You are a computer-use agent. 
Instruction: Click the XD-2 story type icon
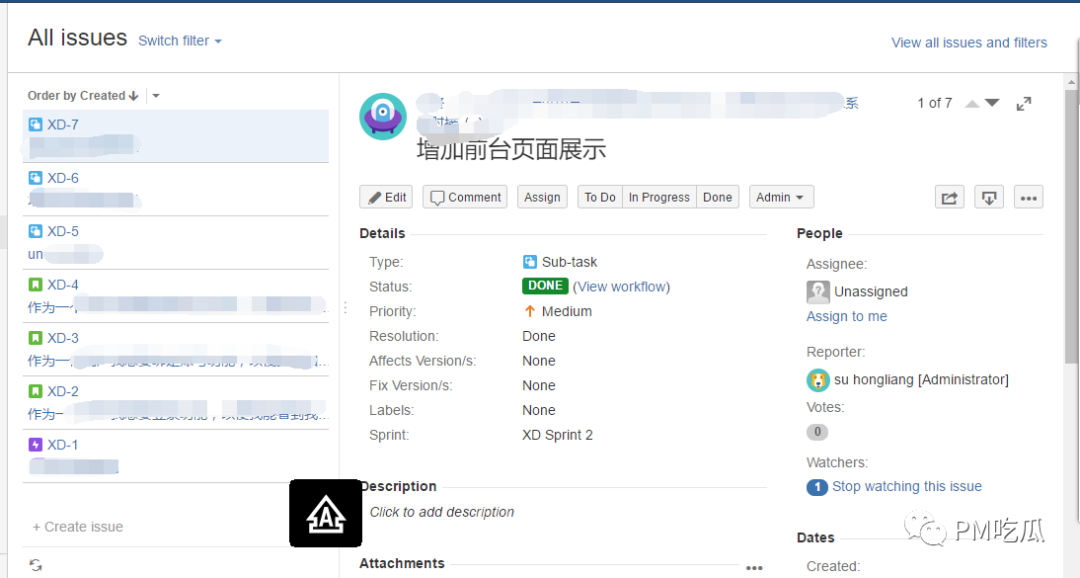point(35,391)
